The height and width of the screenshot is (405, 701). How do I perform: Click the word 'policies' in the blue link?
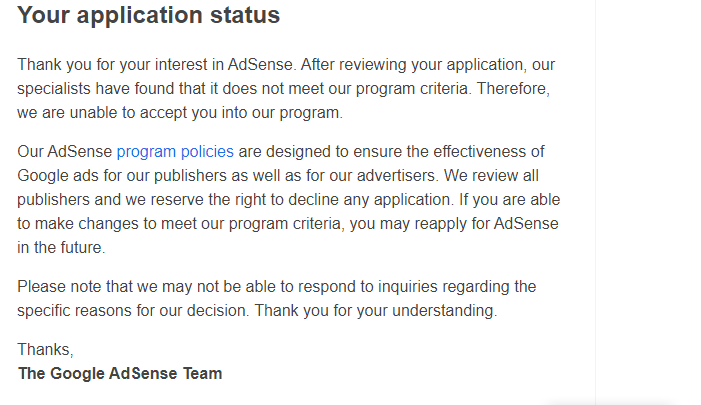pyautogui.click(x=207, y=152)
